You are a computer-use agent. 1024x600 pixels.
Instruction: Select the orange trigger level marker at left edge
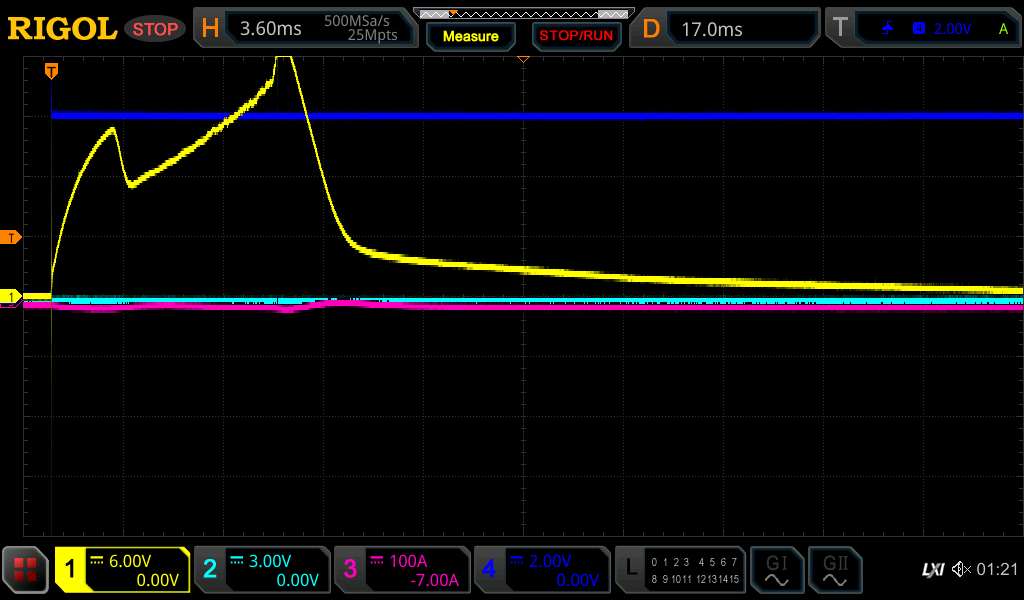tap(11, 237)
